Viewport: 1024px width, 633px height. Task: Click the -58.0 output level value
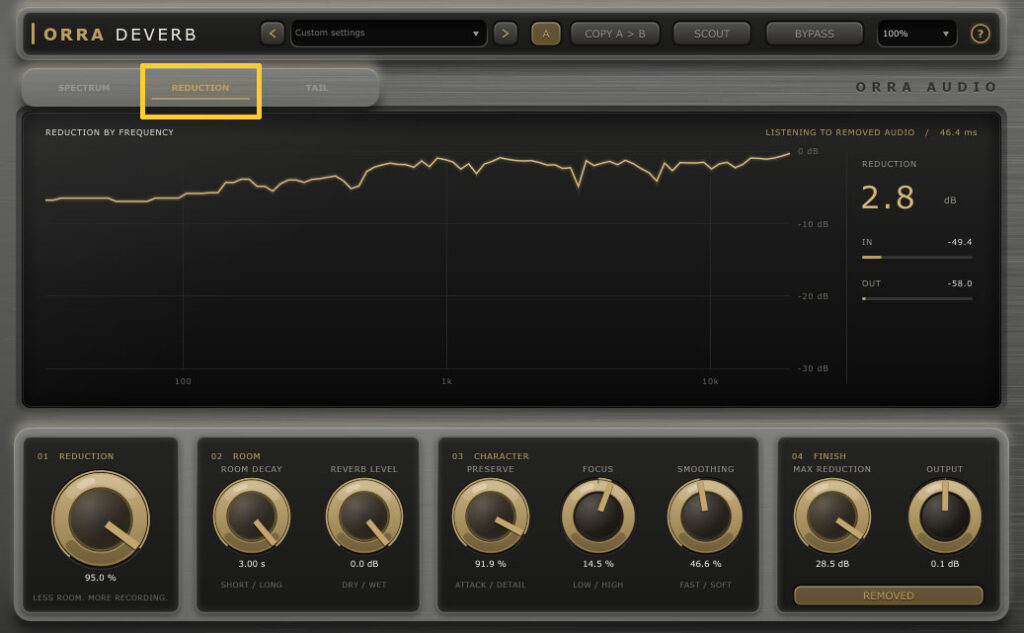[959, 284]
